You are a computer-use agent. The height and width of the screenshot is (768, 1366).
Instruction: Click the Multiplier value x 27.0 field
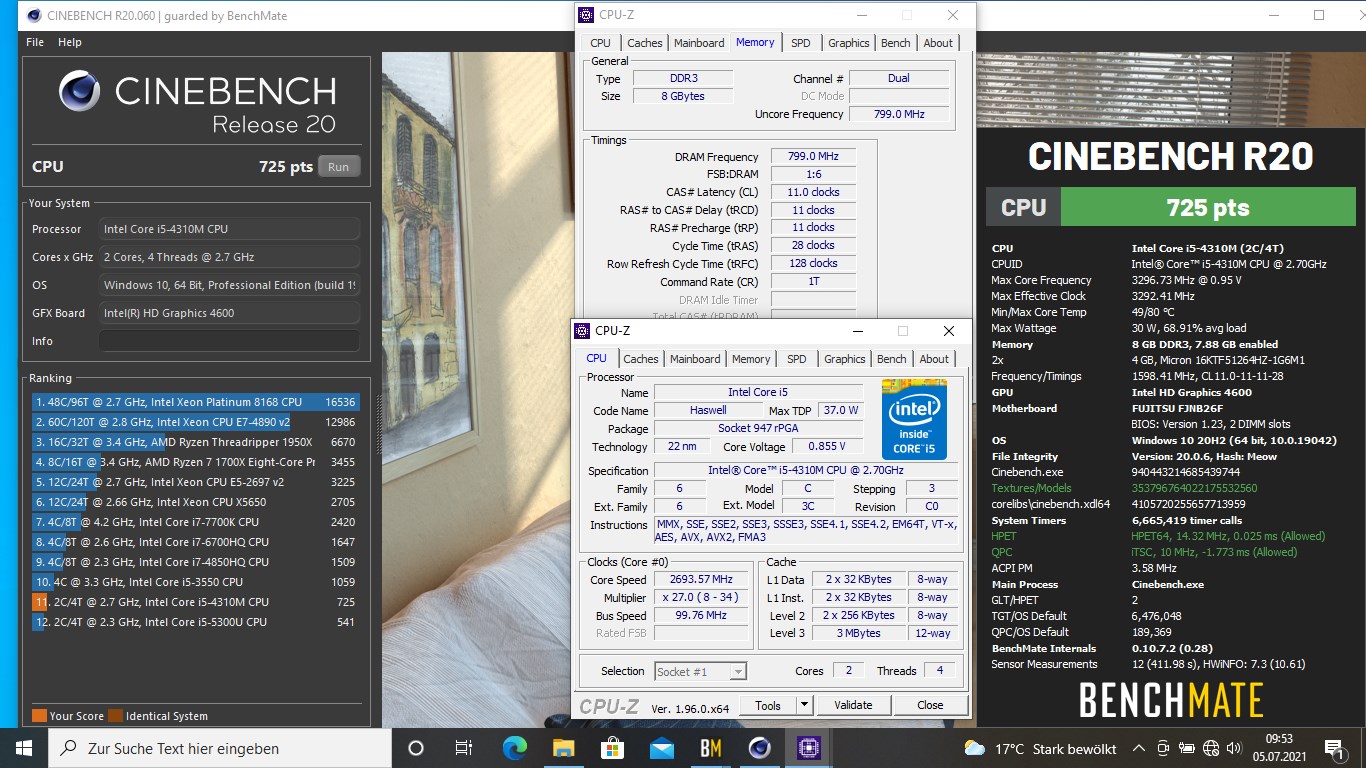click(x=702, y=598)
